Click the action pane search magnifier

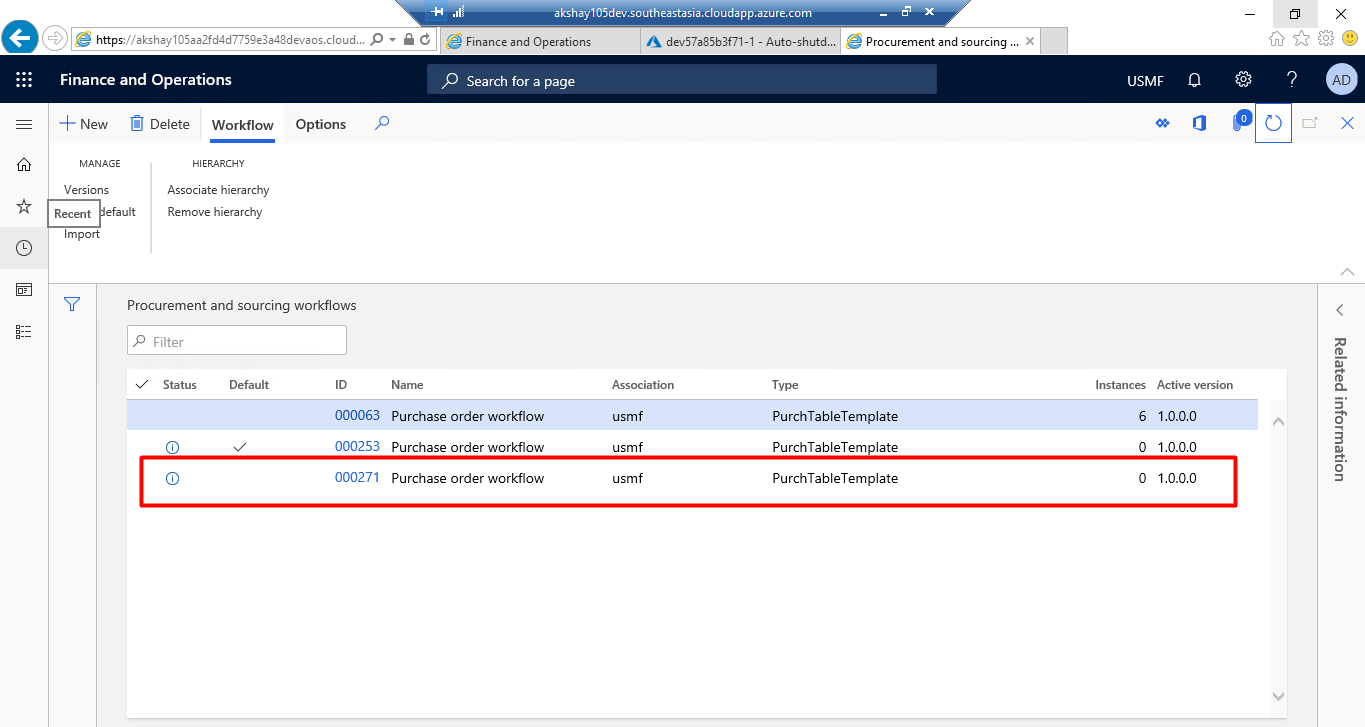tap(382, 124)
